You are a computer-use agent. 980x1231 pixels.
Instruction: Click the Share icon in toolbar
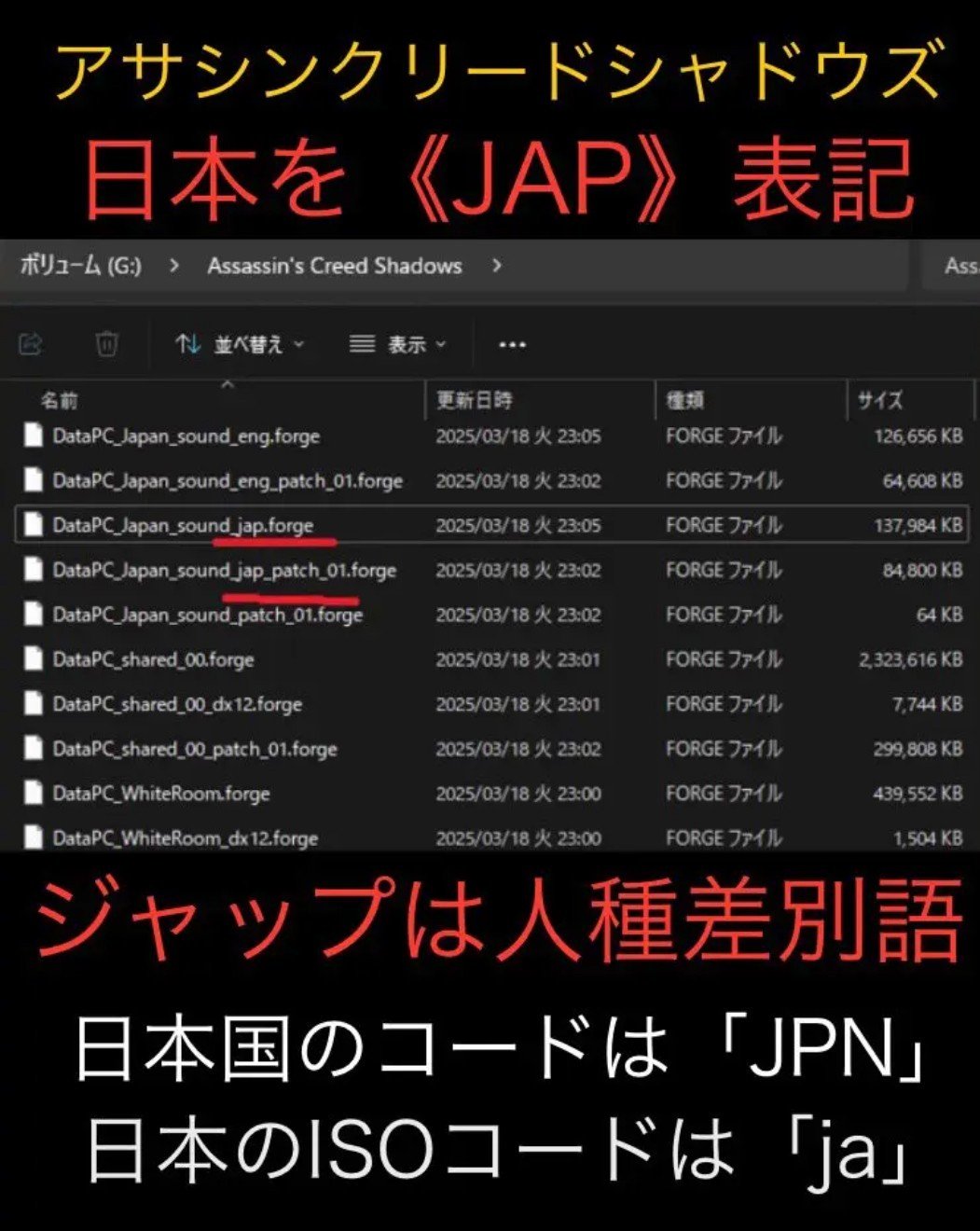click(x=31, y=344)
